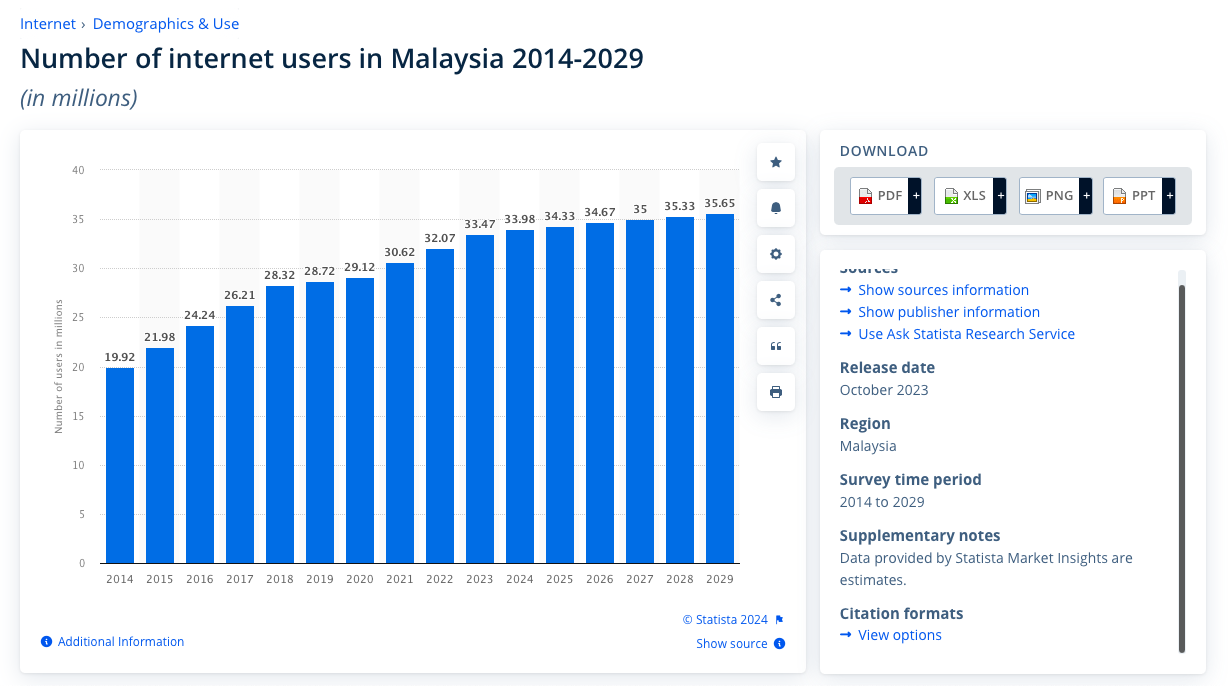View citation format options
This screenshot has height=686, width=1228.
pyautogui.click(x=899, y=634)
